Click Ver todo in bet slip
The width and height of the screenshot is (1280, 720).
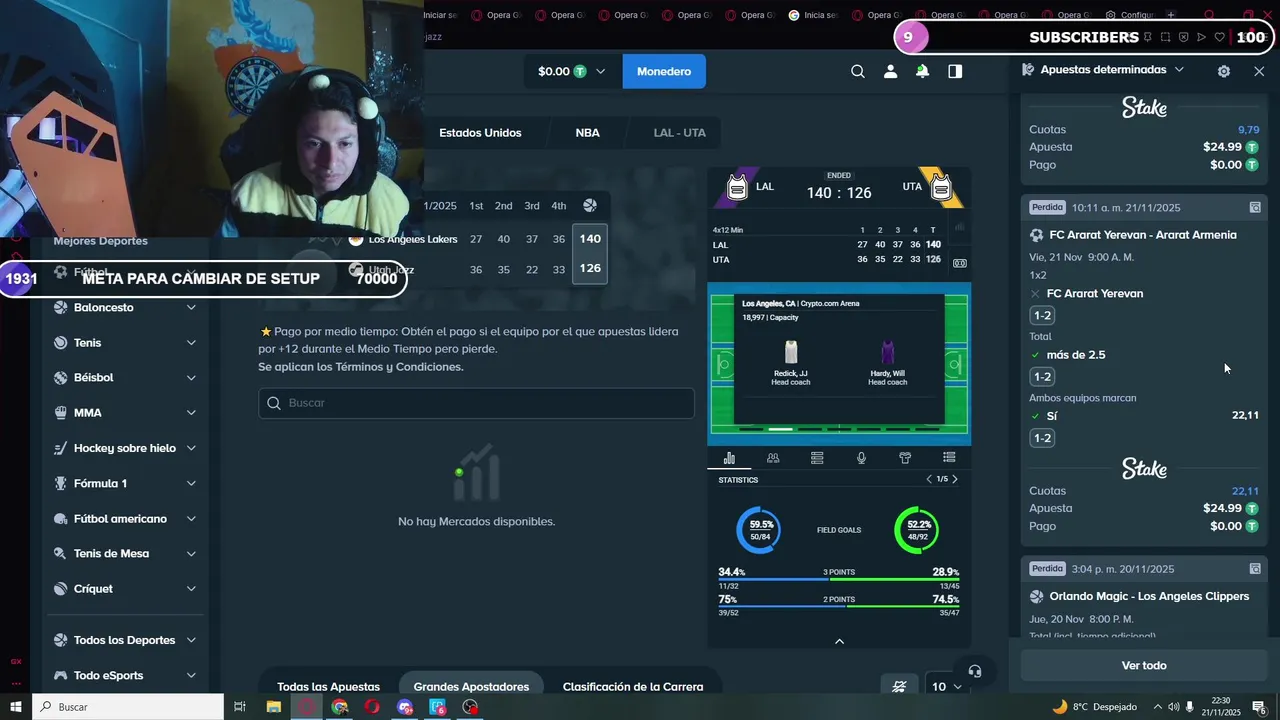point(1144,665)
